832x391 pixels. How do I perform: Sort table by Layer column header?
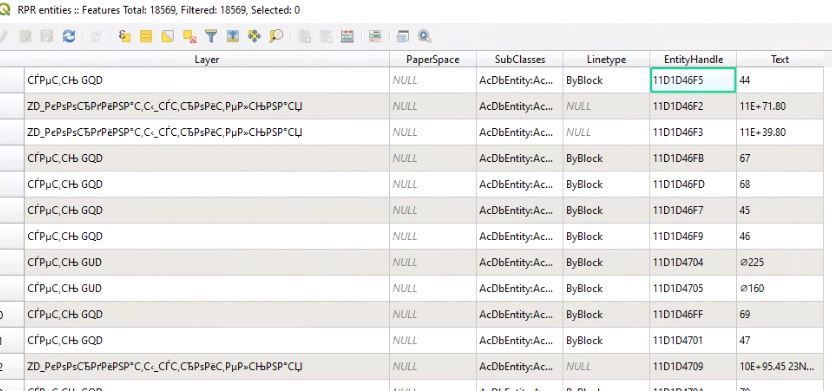pyautogui.click(x=207, y=59)
